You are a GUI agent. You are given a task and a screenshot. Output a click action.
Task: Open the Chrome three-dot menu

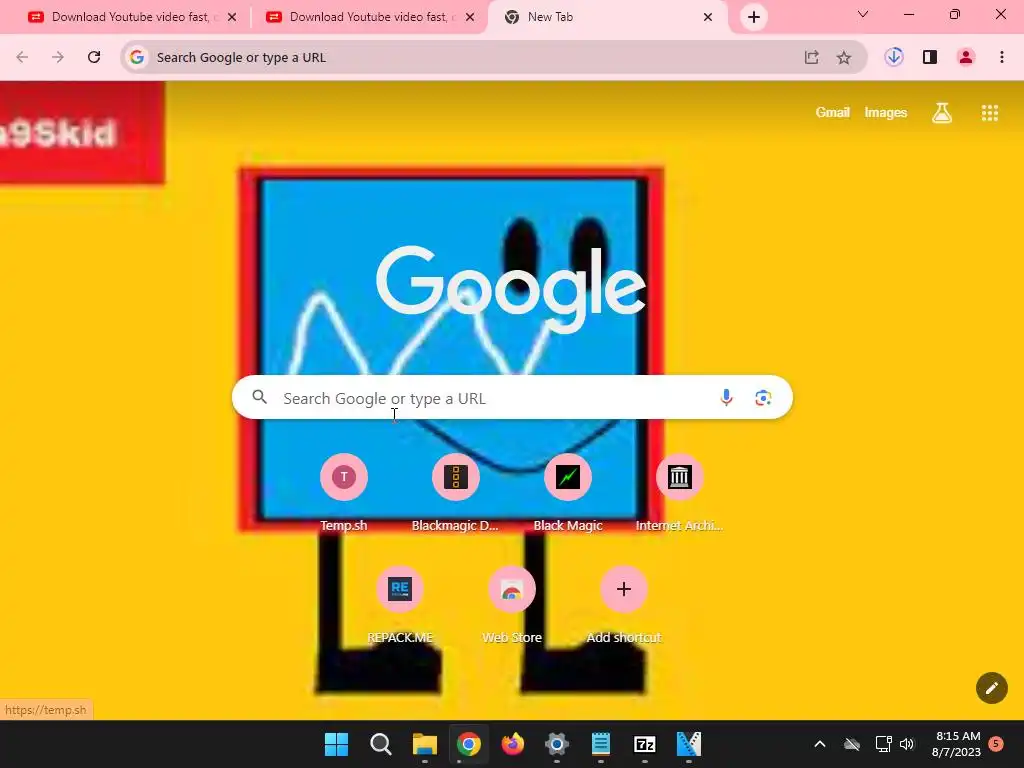click(x=1002, y=57)
